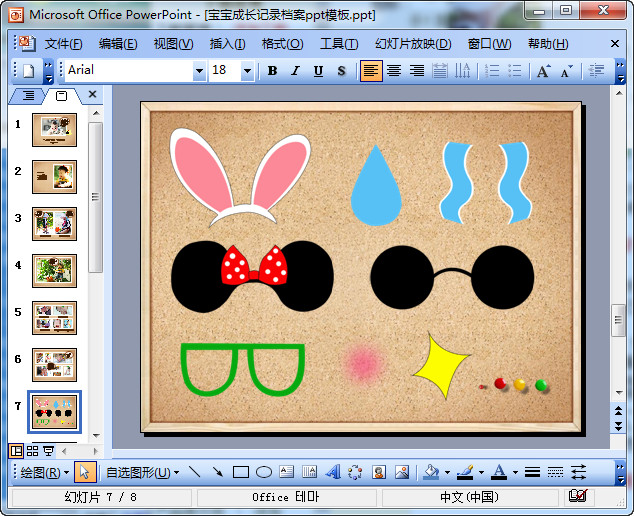
Task: Open the 绘图(R) drawing menu
Action: pyautogui.click(x=44, y=472)
